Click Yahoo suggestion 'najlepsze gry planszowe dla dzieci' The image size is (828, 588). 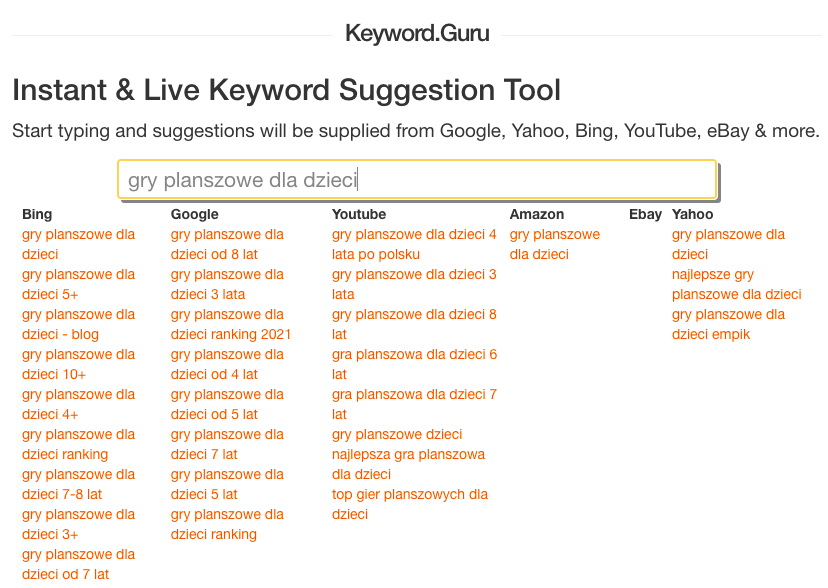click(x=736, y=284)
